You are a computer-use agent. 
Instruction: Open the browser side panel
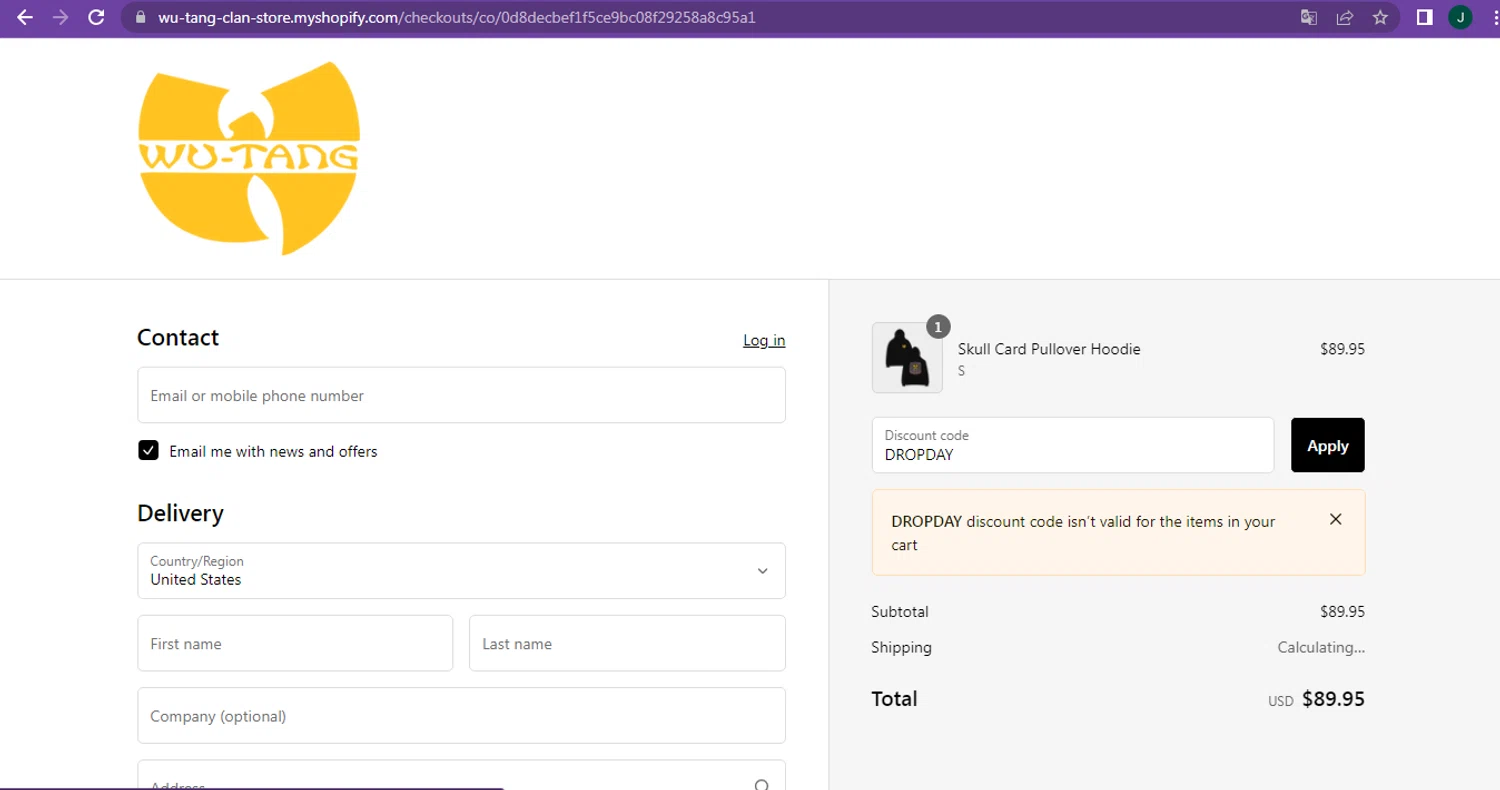pyautogui.click(x=1425, y=17)
